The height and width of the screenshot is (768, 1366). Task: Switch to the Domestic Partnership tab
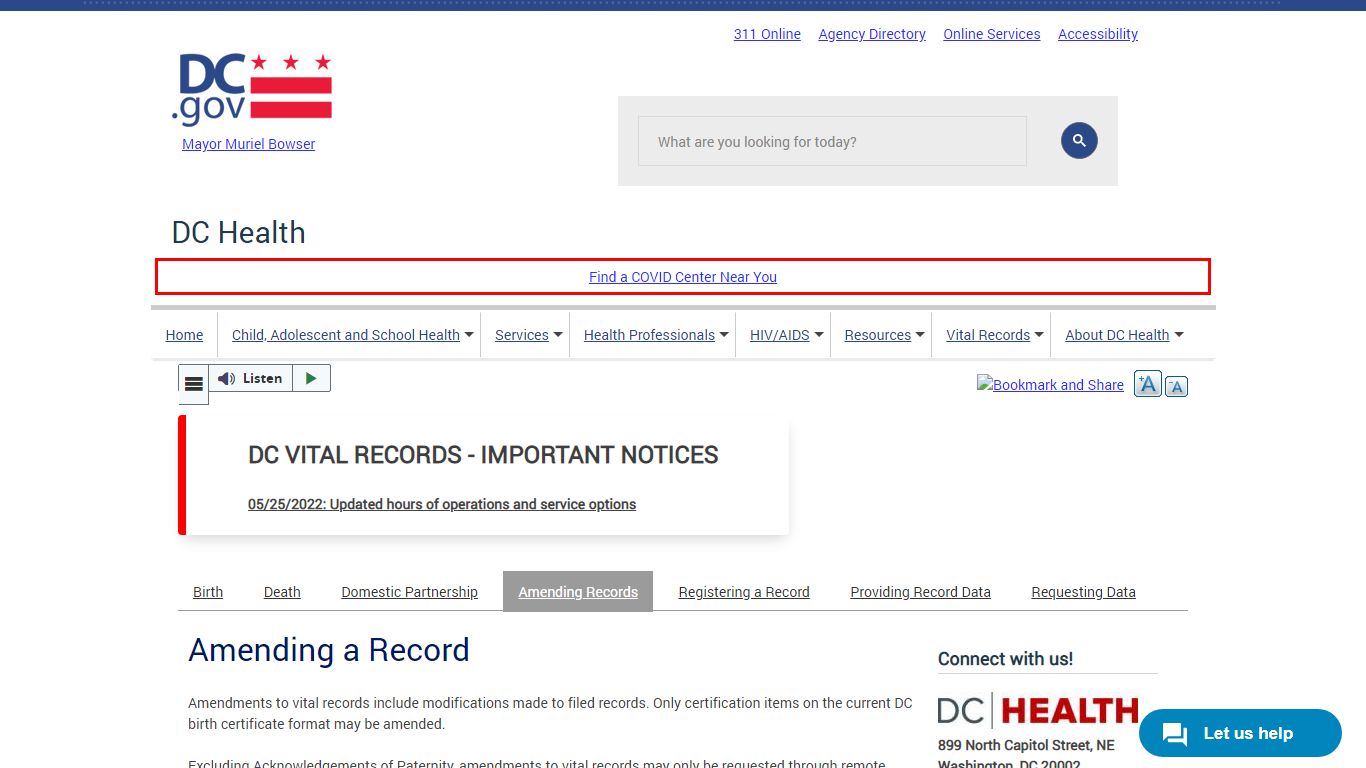(x=410, y=592)
